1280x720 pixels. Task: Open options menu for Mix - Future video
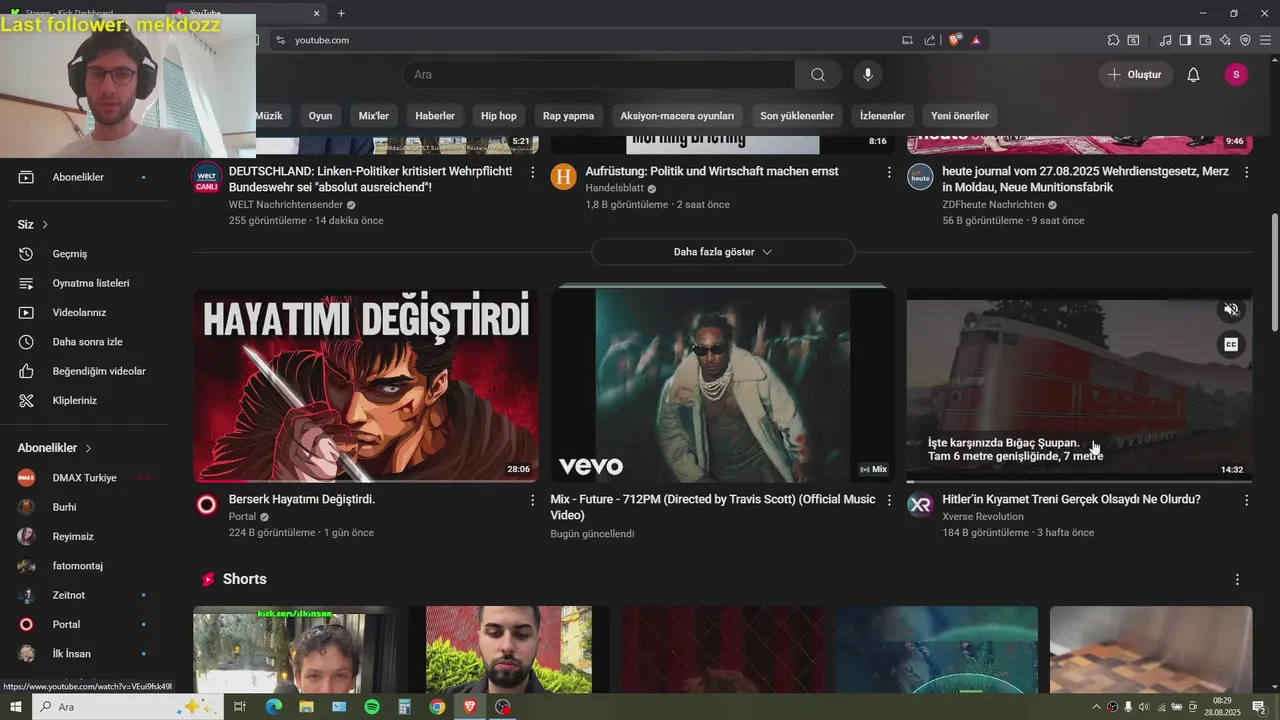point(889,500)
